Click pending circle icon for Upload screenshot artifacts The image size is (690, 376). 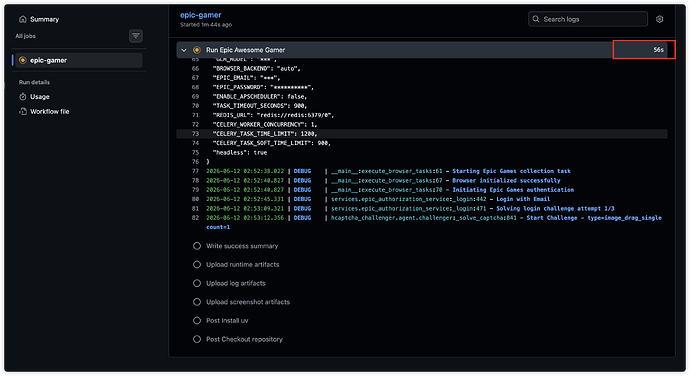tap(197, 302)
